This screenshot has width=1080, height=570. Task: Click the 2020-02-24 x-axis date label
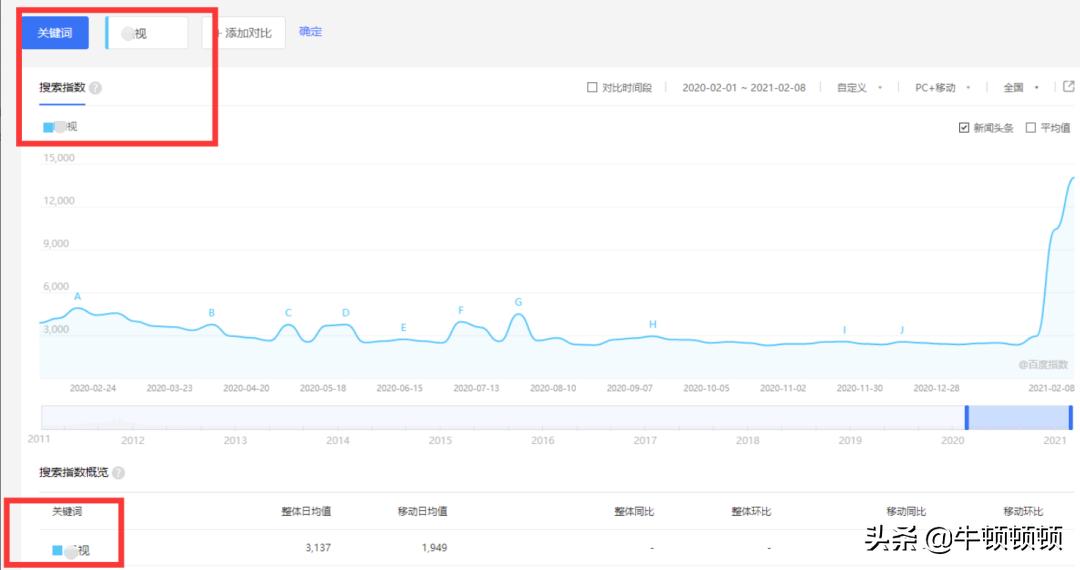click(93, 388)
